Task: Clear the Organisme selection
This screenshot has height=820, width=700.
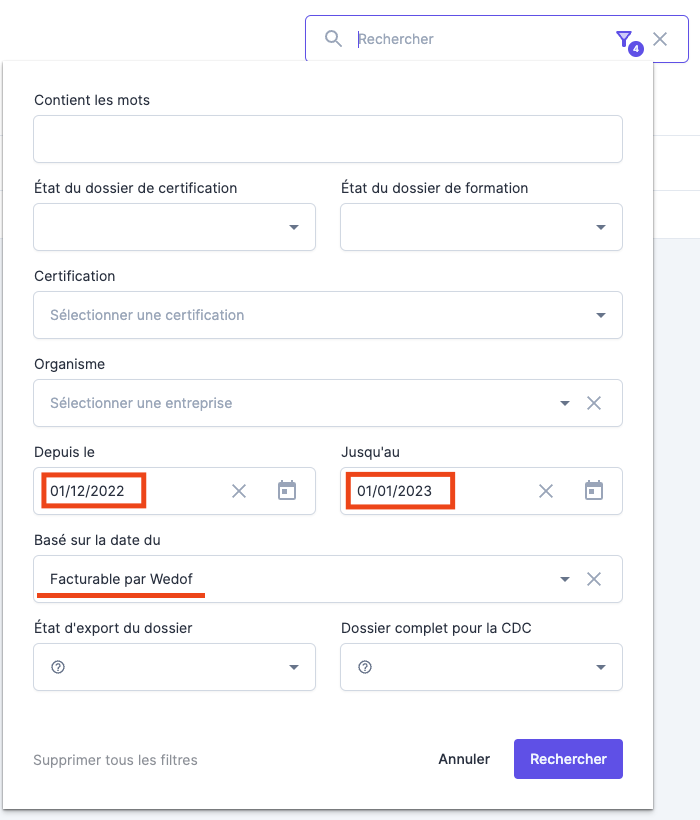Action: point(594,403)
